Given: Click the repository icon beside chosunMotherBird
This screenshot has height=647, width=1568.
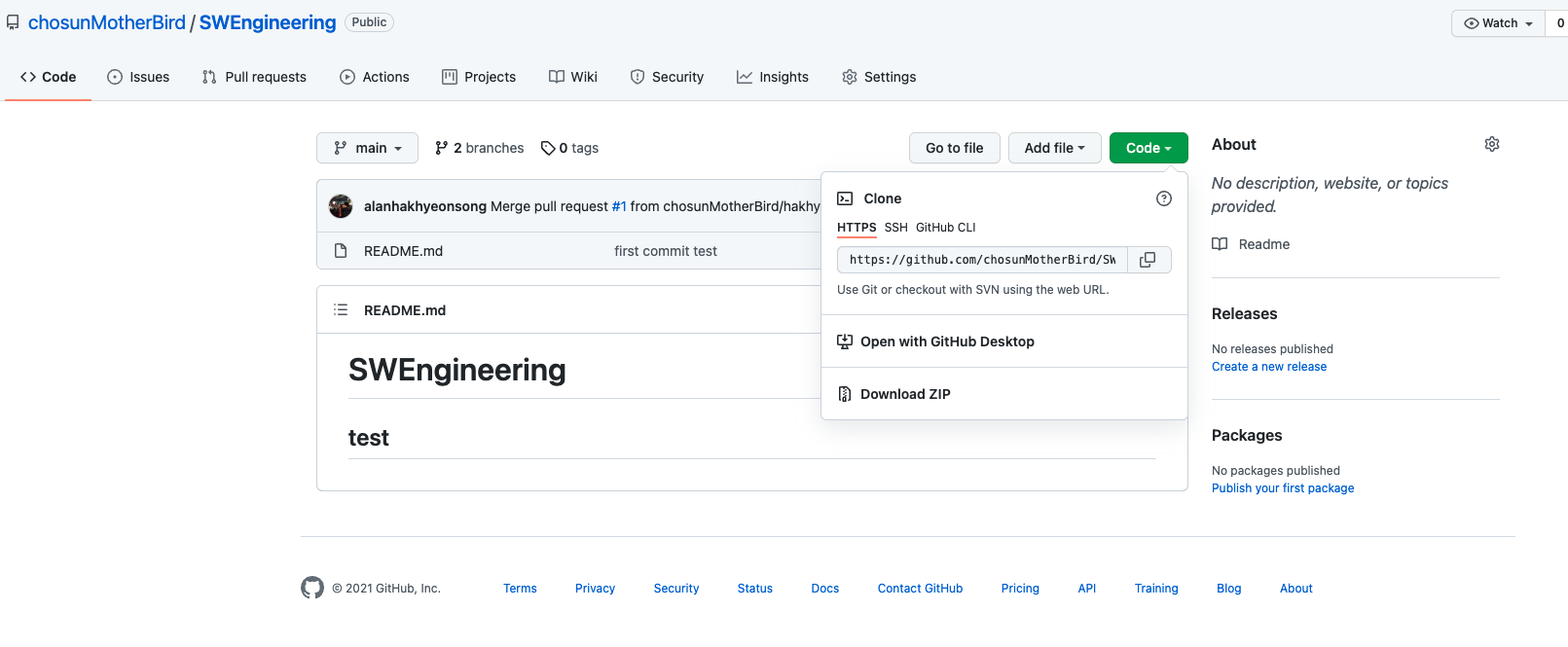Looking at the screenshot, I should point(13,22).
